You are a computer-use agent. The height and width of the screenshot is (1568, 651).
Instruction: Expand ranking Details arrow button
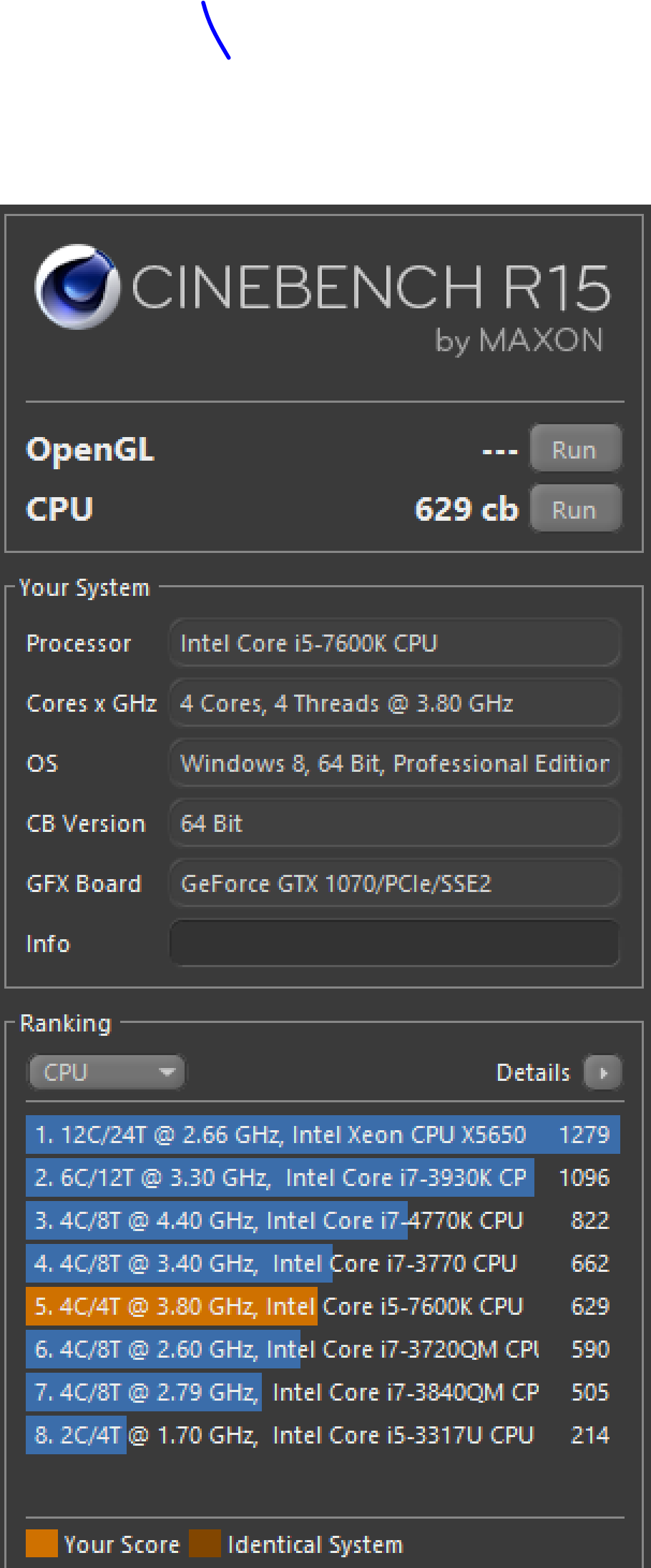(602, 1072)
